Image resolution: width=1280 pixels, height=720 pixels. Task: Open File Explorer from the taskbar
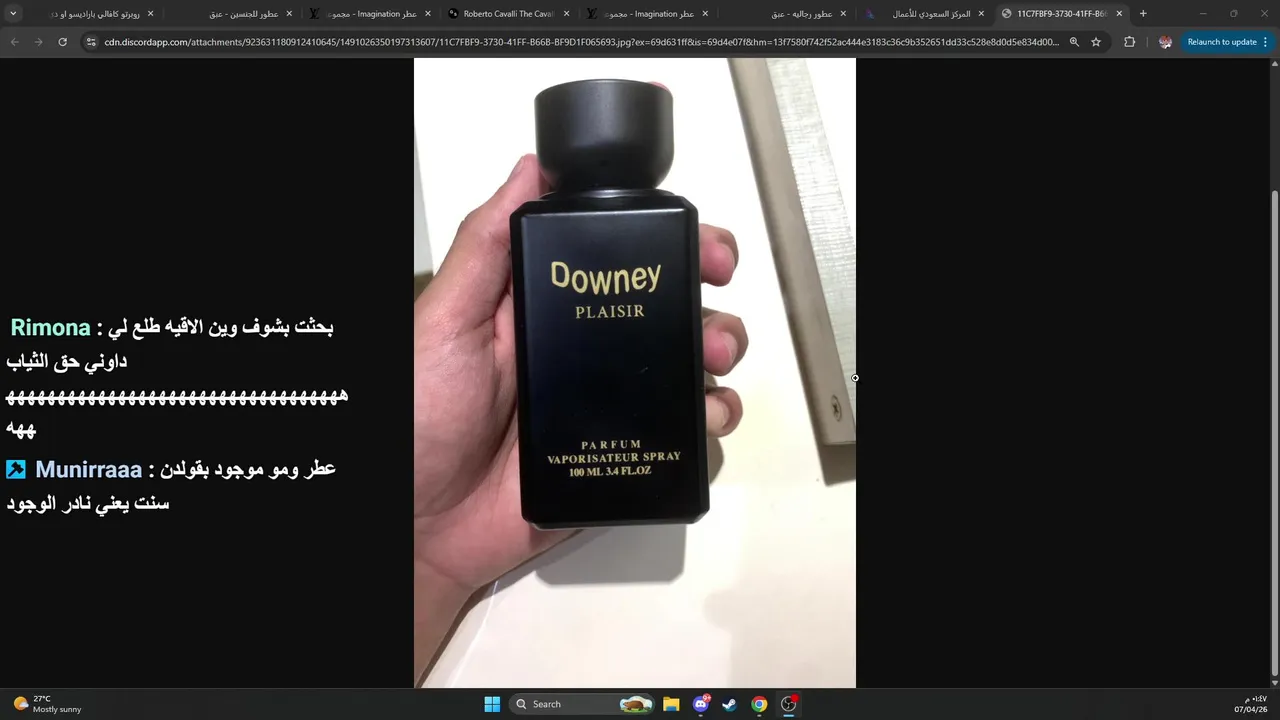(x=671, y=704)
